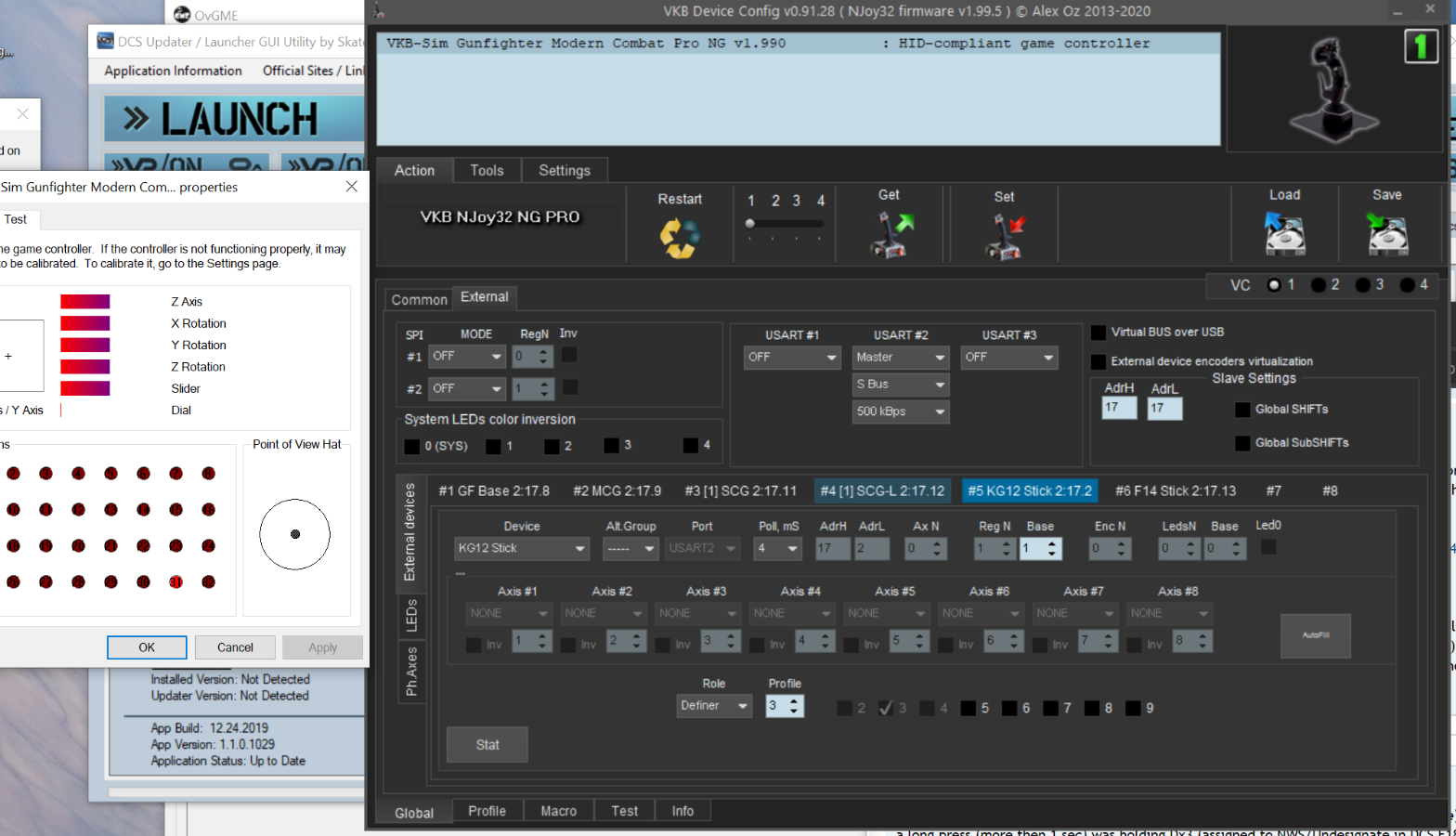
Task: Toggle the Global SHIFTs checkbox
Action: tap(1242, 410)
